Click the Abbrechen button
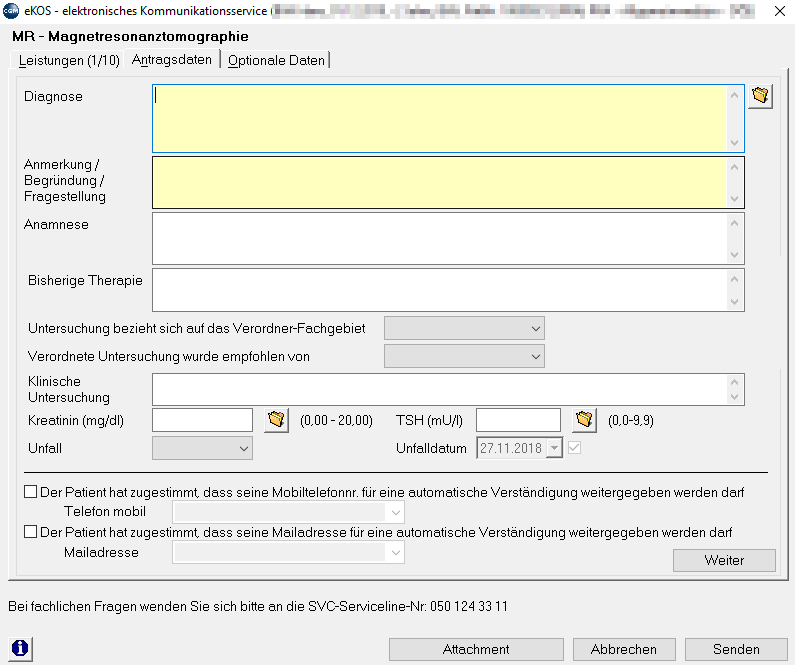 click(624, 649)
